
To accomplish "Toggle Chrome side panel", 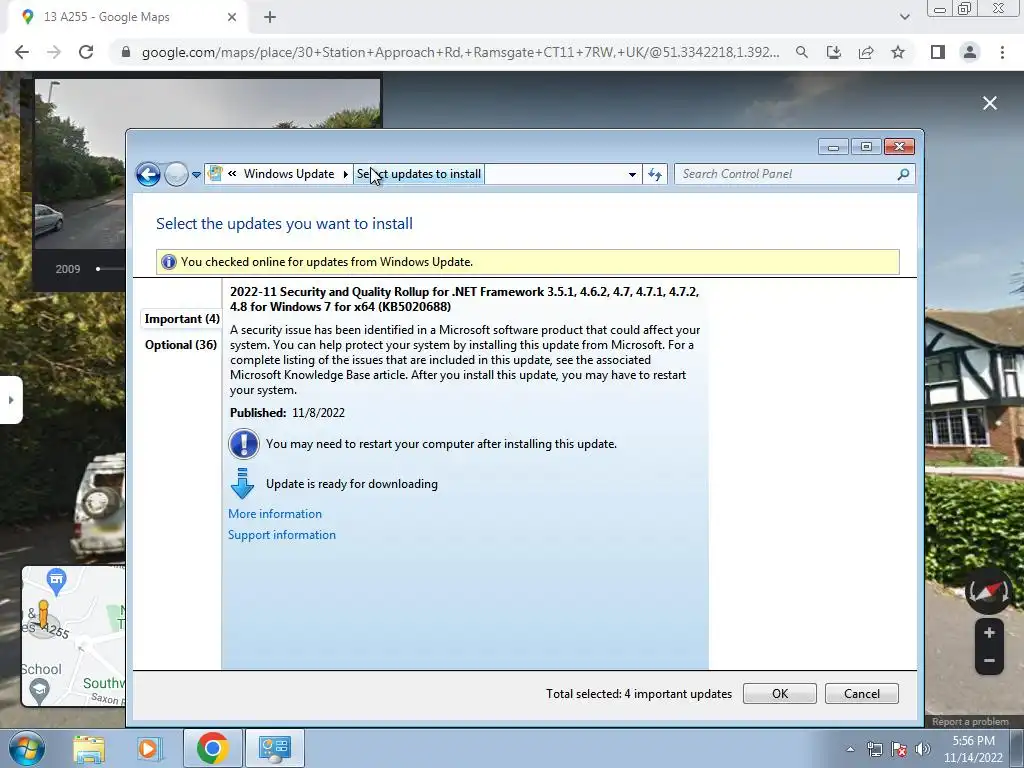I will tap(938, 52).
